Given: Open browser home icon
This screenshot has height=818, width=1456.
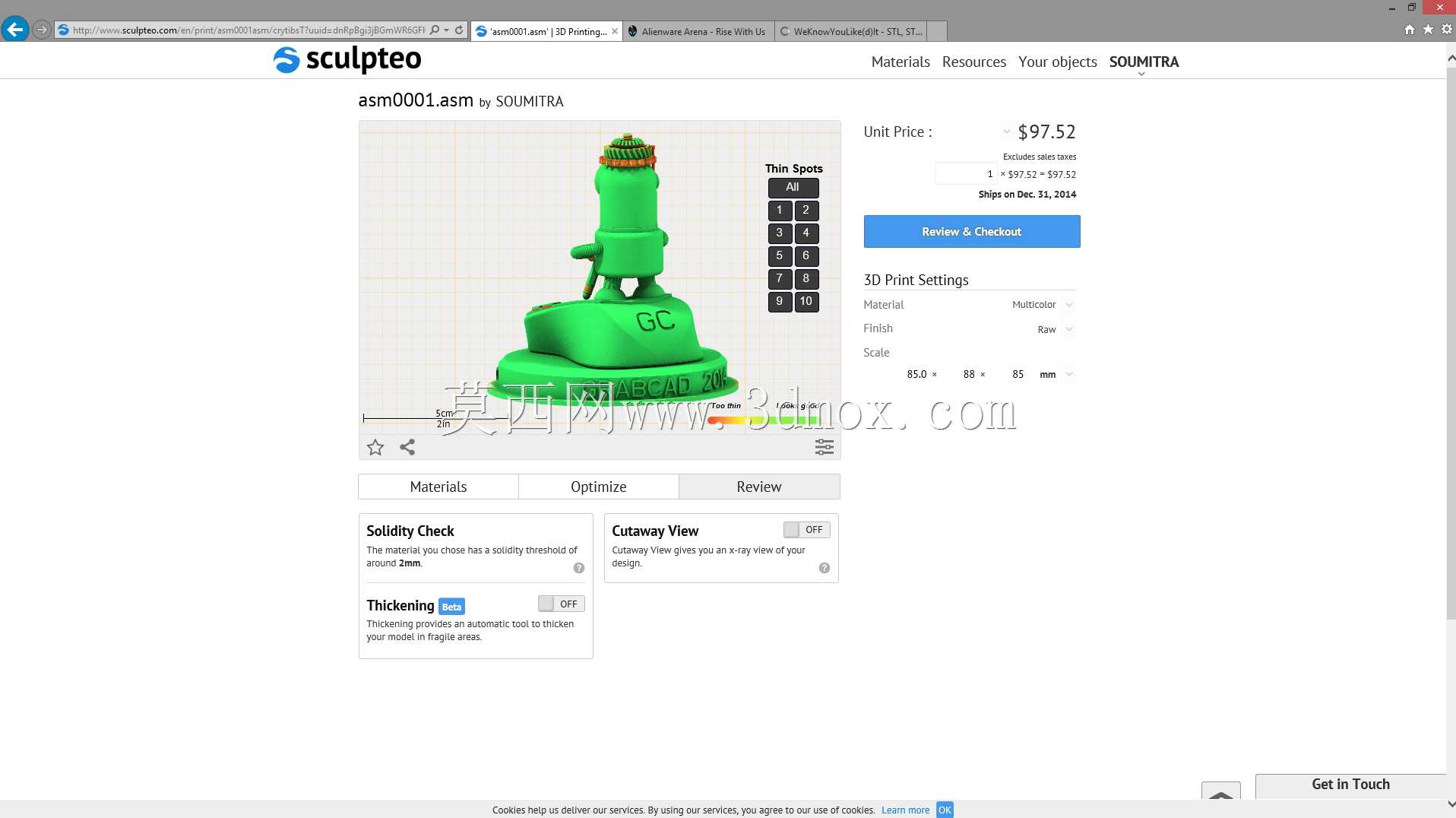Looking at the screenshot, I should (1410, 30).
